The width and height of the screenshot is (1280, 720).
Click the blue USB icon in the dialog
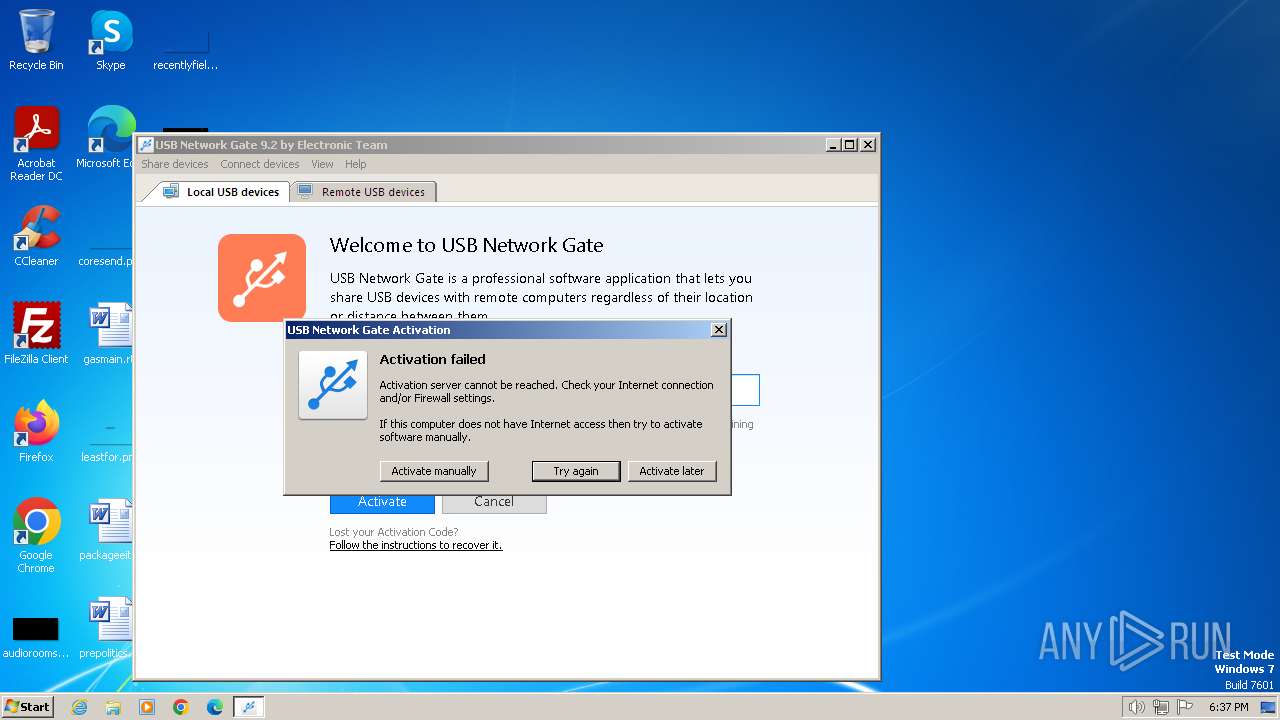333,385
